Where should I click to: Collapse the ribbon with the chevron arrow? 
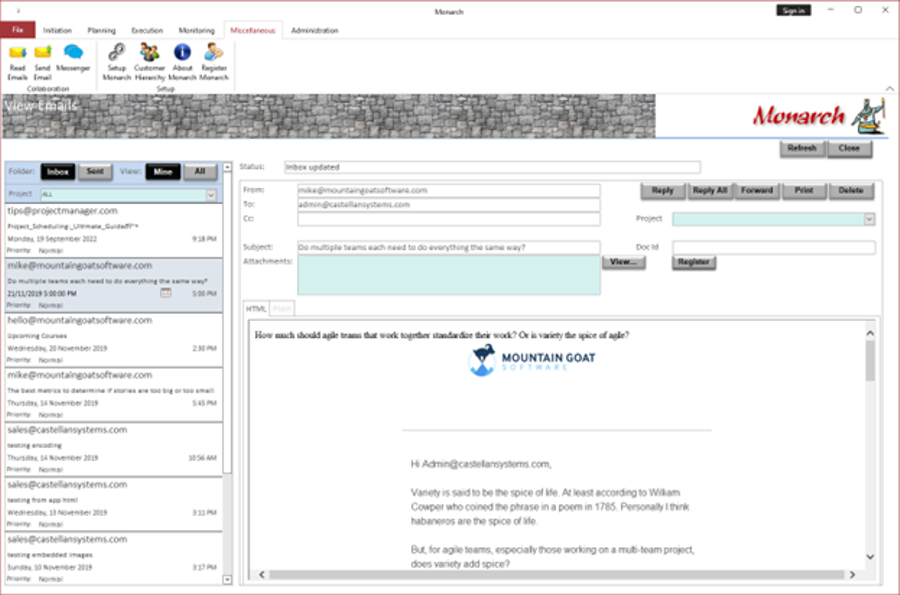click(x=889, y=88)
